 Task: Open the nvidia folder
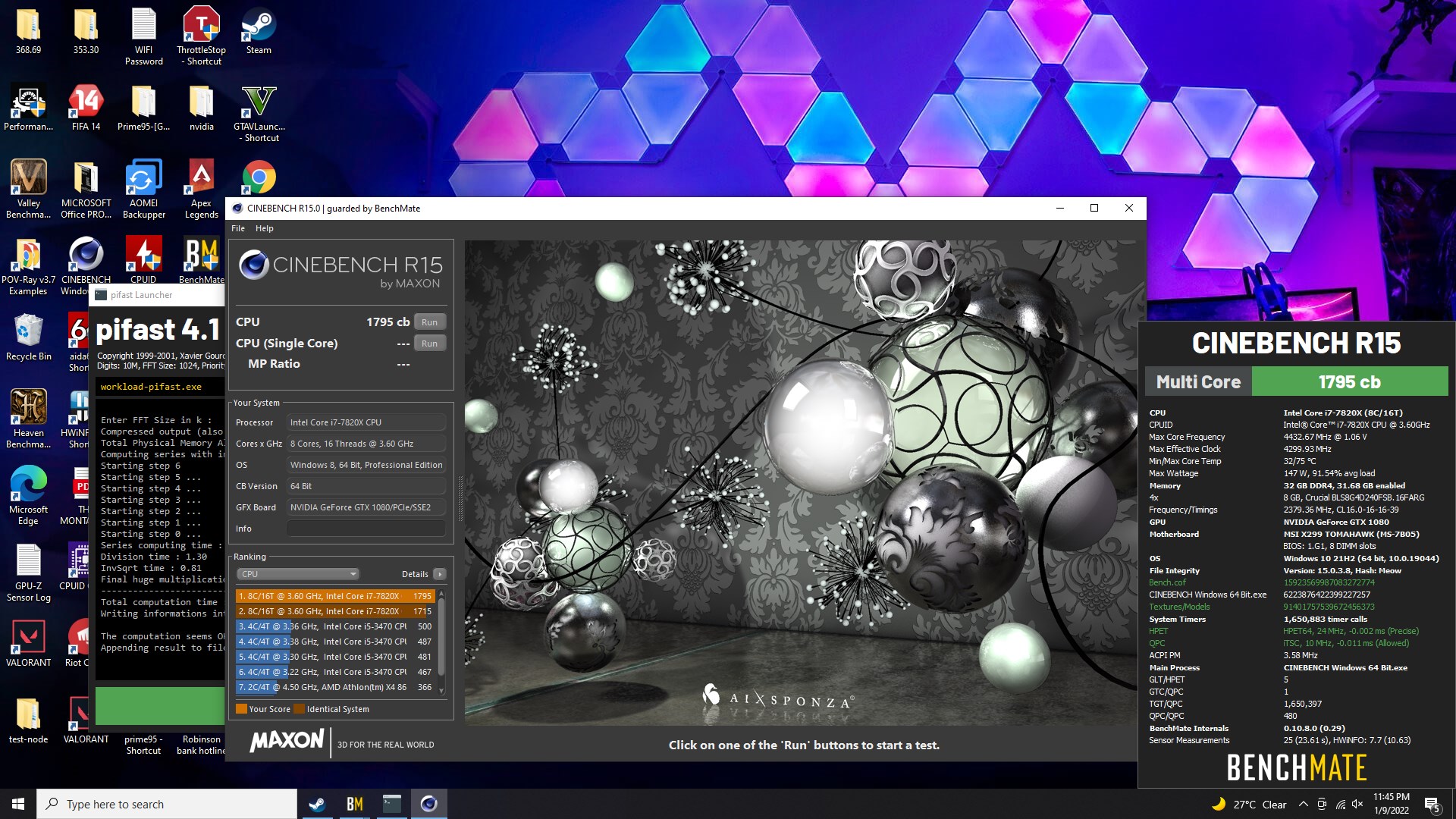201,108
